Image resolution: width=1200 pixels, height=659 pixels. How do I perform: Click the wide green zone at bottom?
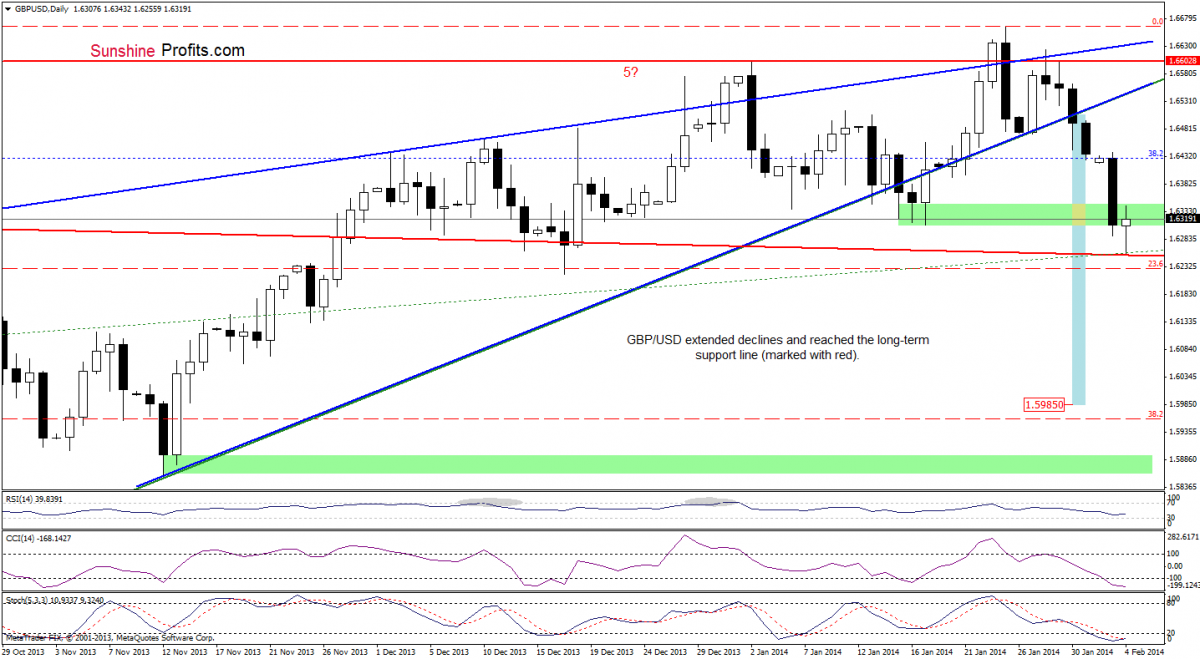(x=657, y=463)
